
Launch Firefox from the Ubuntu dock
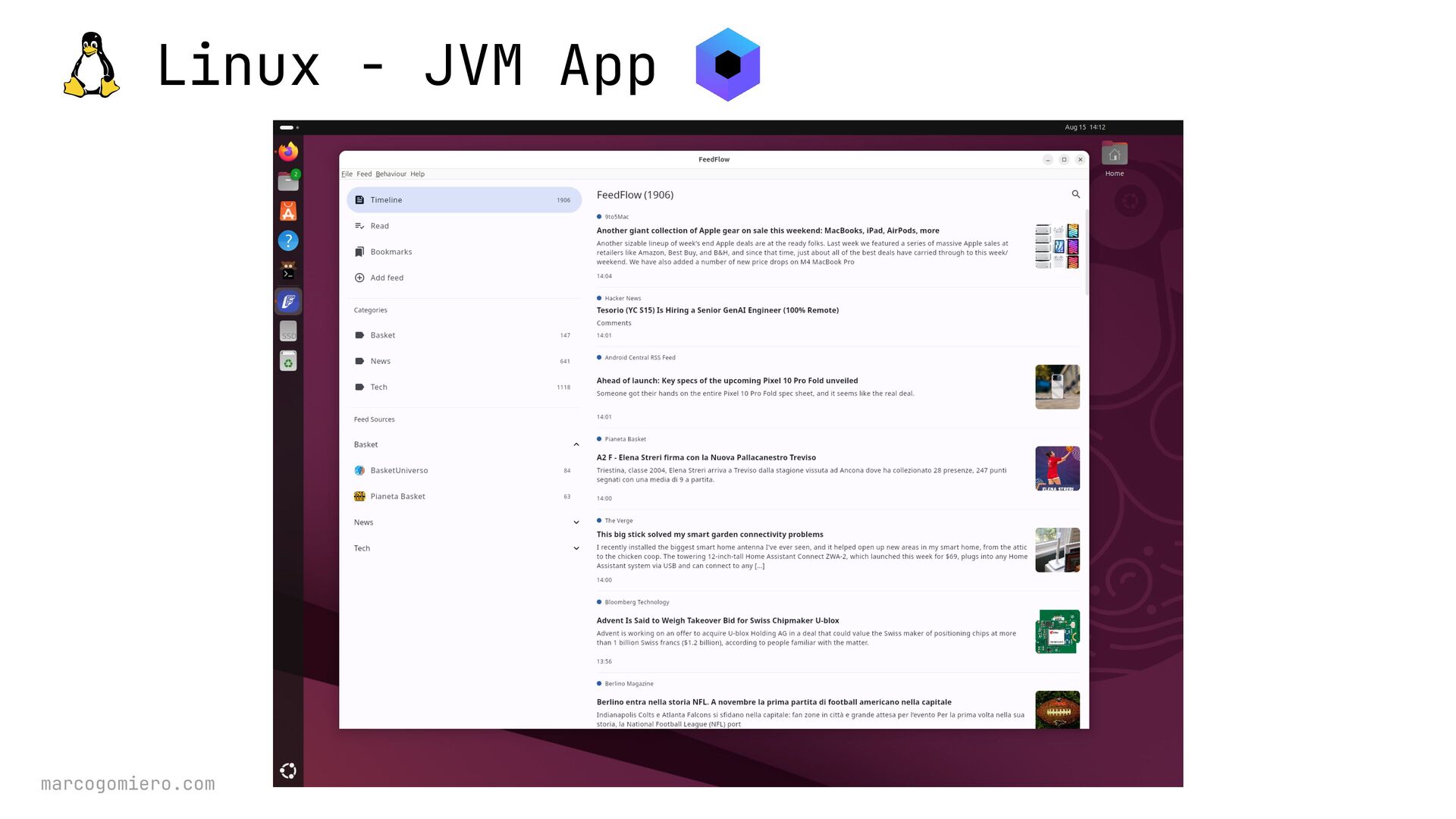[x=288, y=152]
